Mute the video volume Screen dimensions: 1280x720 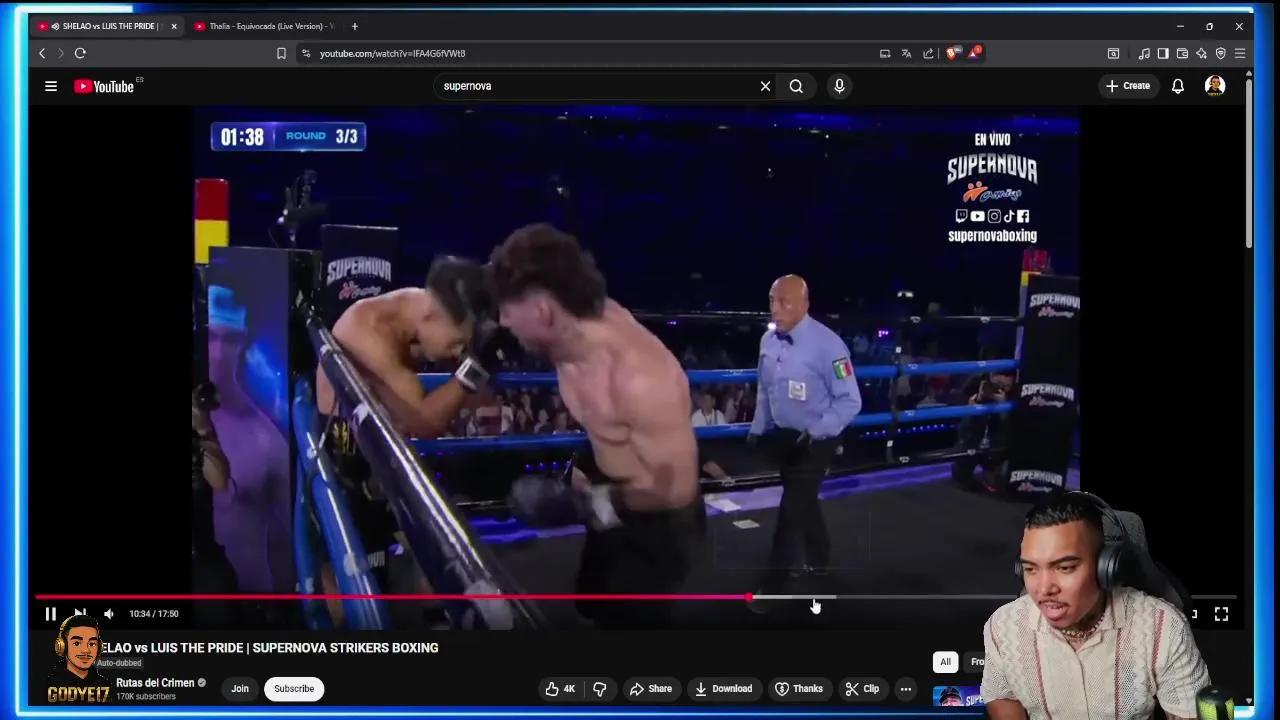tap(109, 614)
